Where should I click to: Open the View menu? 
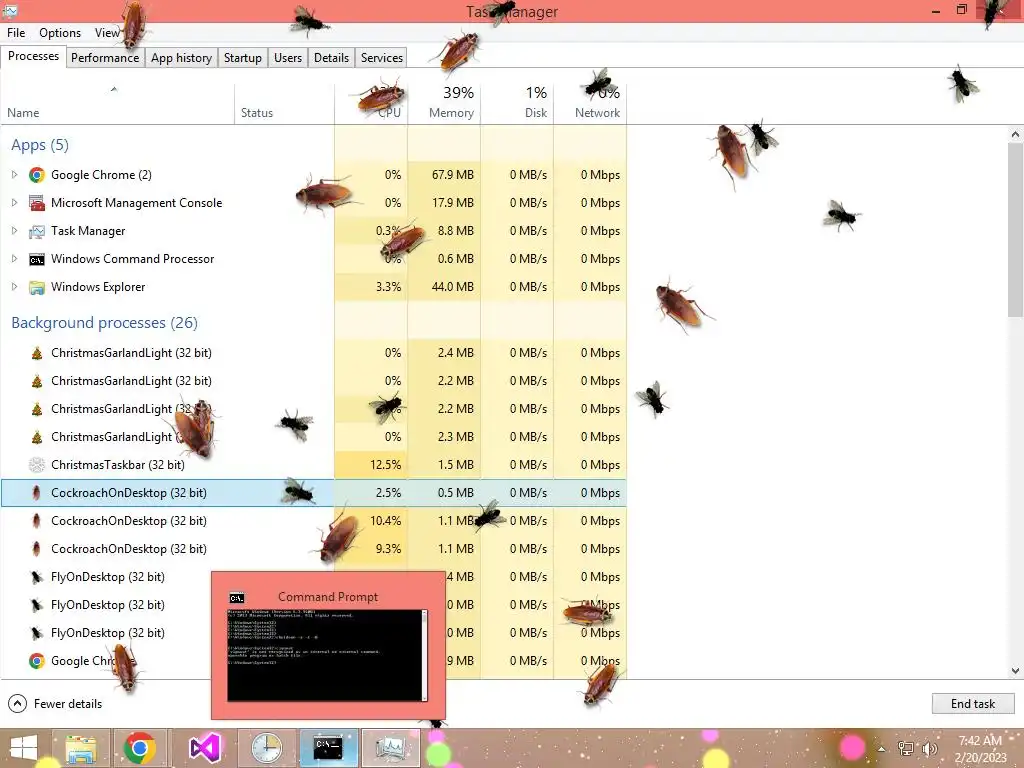(x=106, y=33)
